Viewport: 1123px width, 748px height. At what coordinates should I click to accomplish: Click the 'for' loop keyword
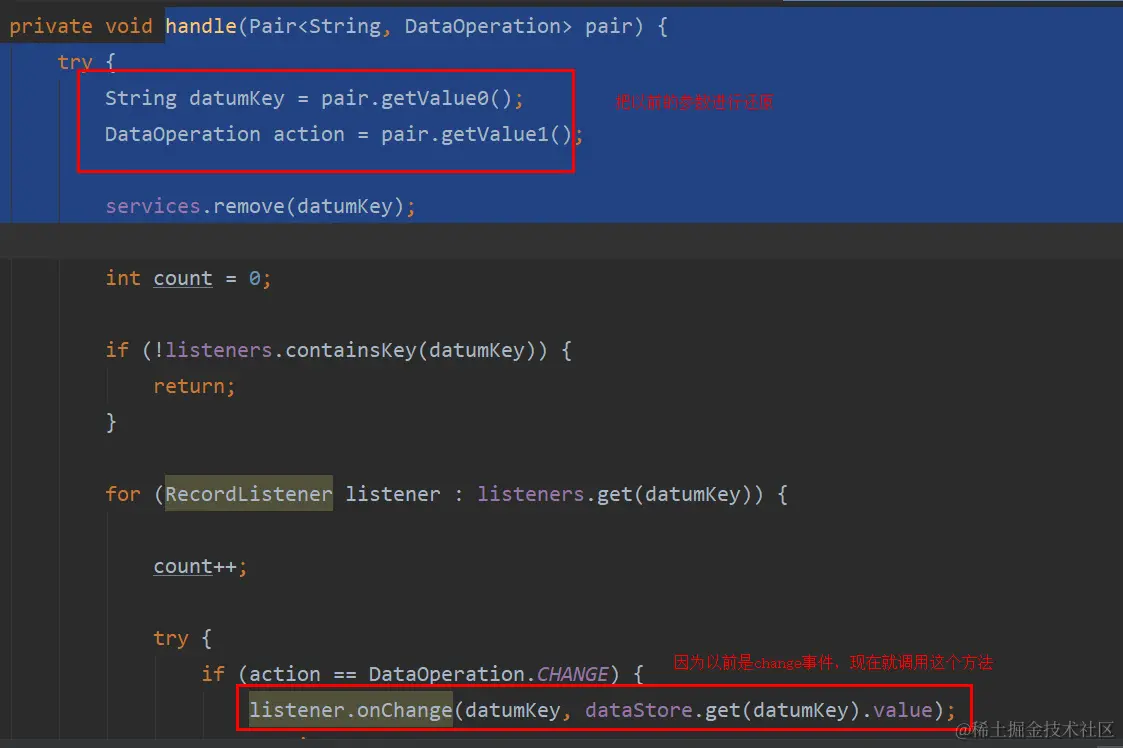(123, 494)
